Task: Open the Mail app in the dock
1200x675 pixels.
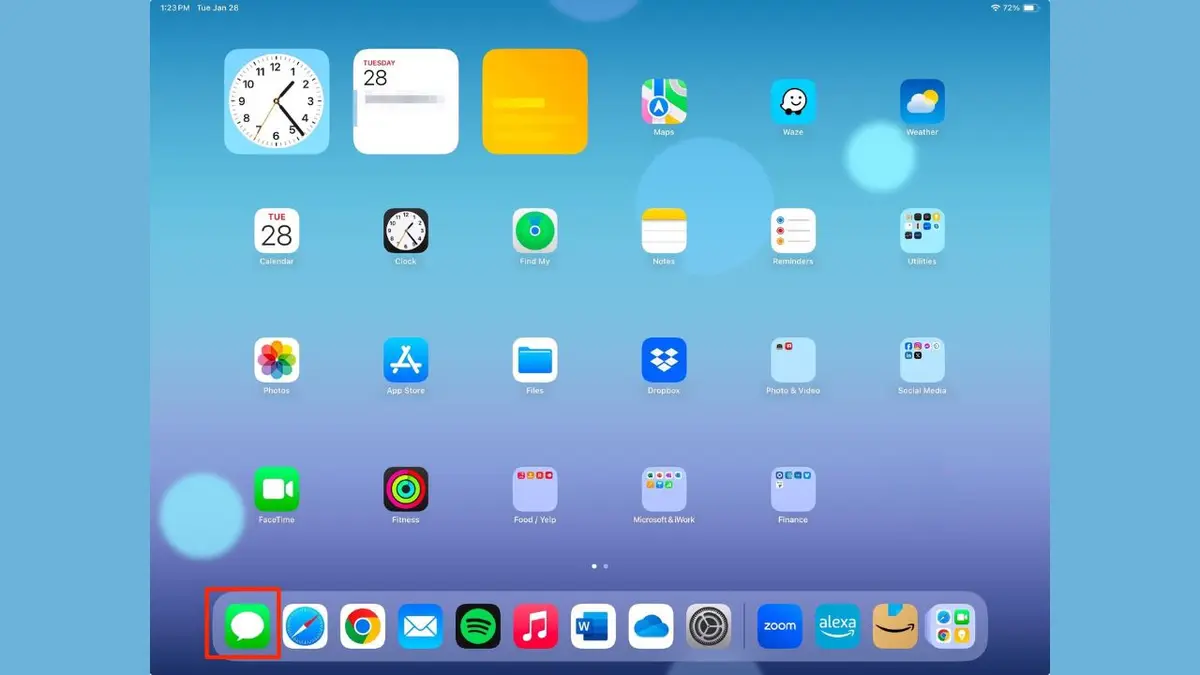Action: (421, 626)
